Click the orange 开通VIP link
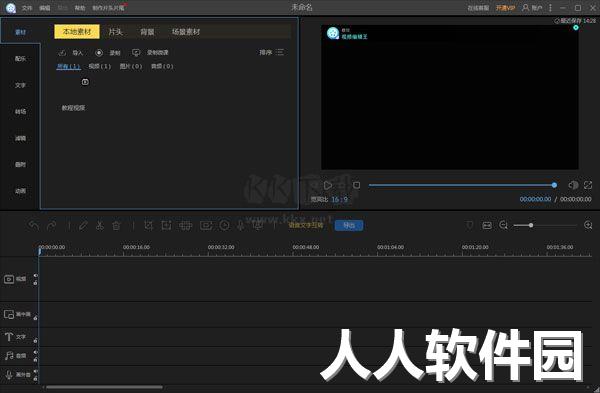The width and height of the screenshot is (600, 393). (x=505, y=8)
